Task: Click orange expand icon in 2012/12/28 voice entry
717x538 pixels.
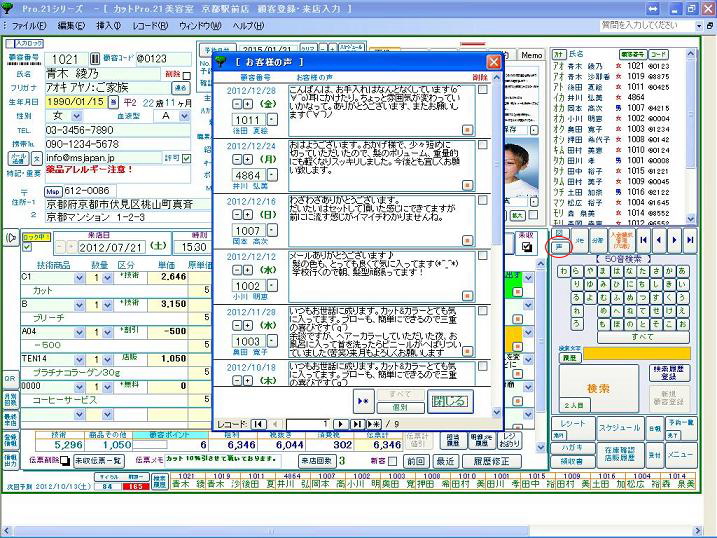Action: coord(467,130)
